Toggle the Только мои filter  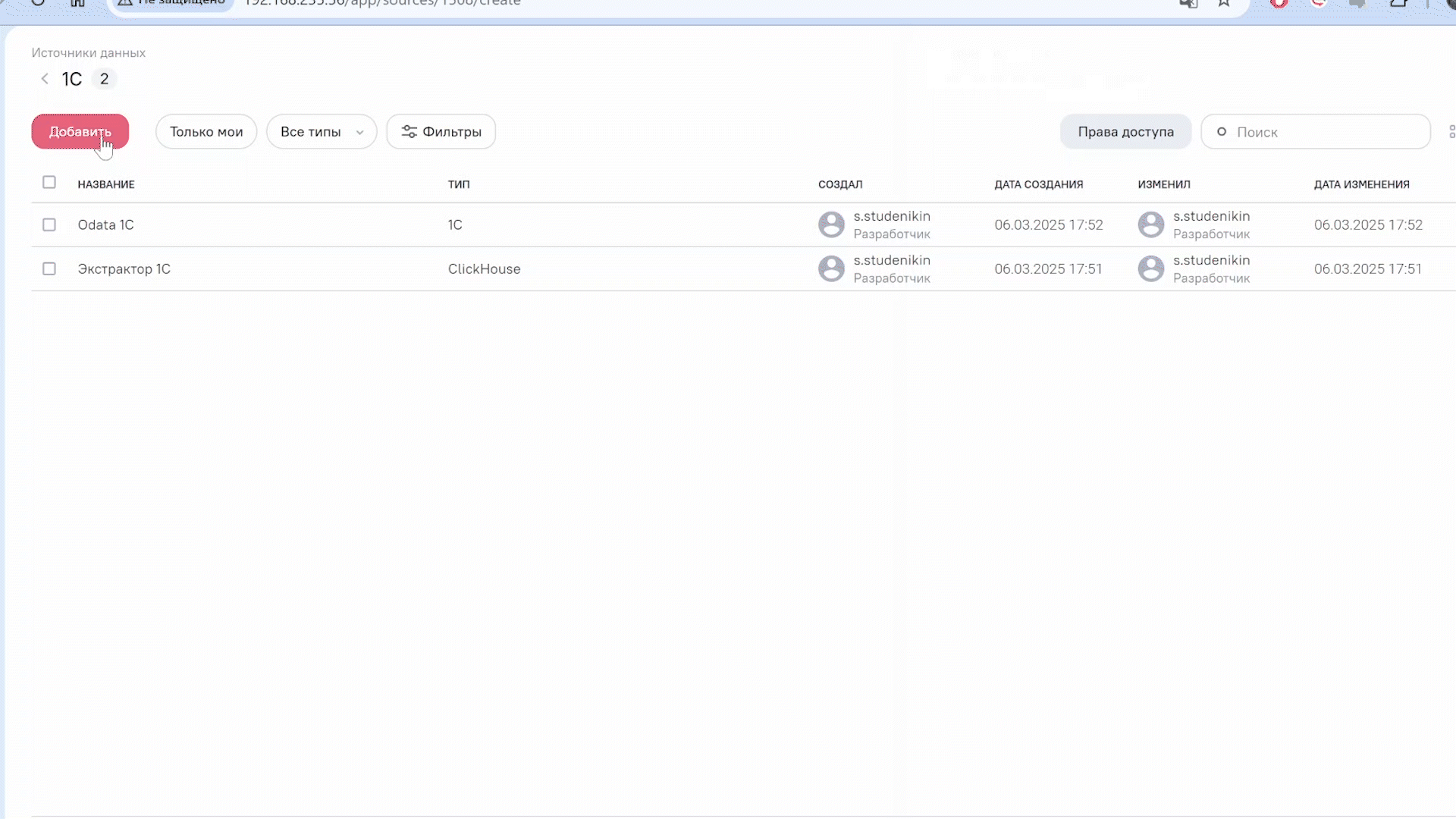[x=206, y=132]
